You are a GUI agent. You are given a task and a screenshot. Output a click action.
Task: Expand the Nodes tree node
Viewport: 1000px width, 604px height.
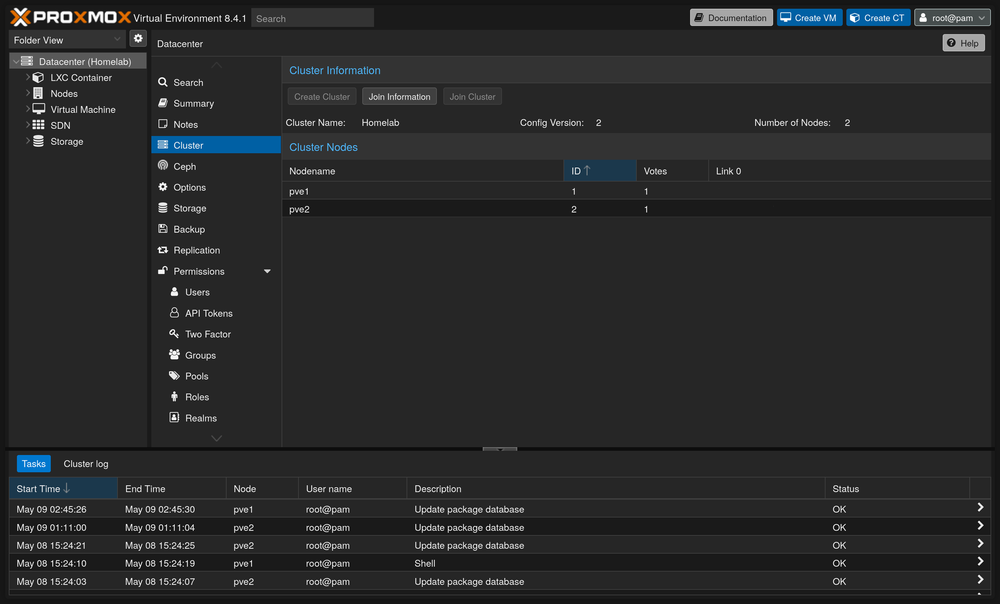[27, 93]
